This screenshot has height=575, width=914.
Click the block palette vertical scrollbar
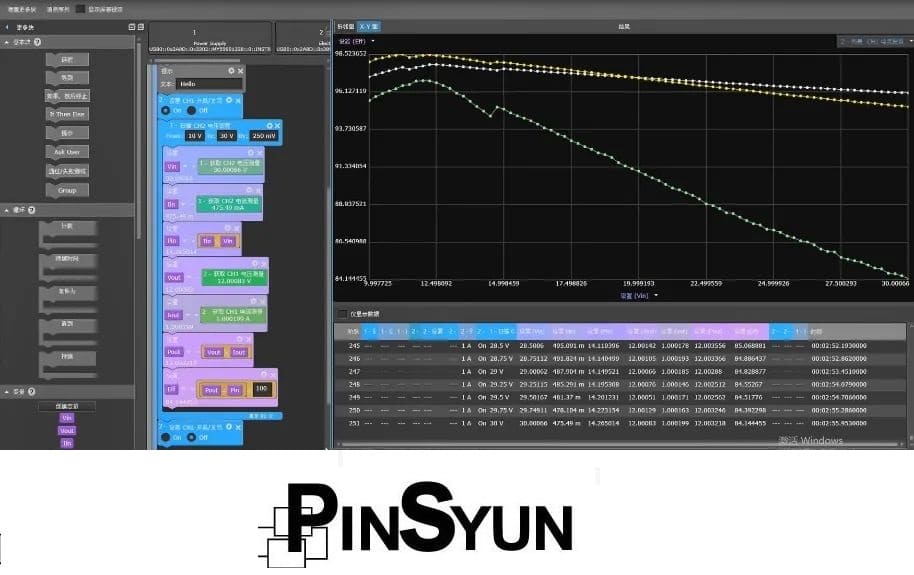point(139,140)
